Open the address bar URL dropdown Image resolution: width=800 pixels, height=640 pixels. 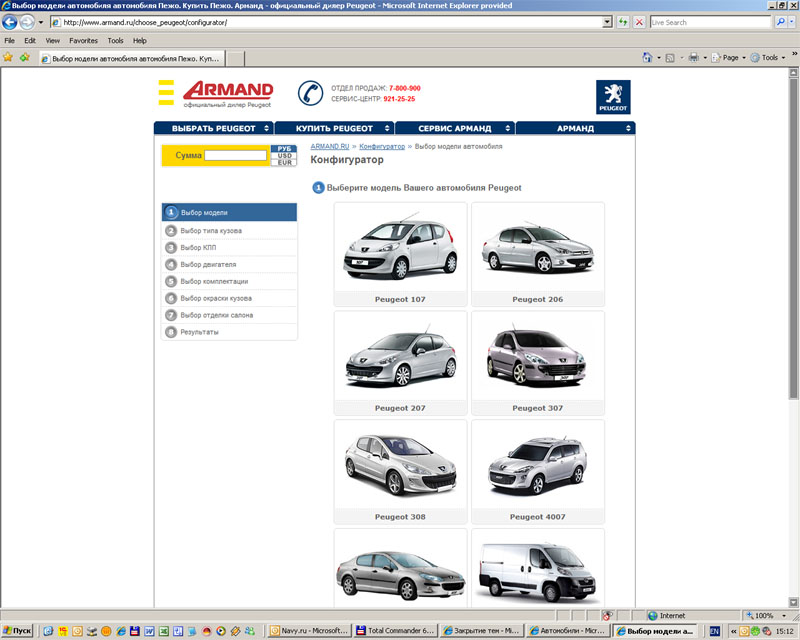[x=607, y=22]
